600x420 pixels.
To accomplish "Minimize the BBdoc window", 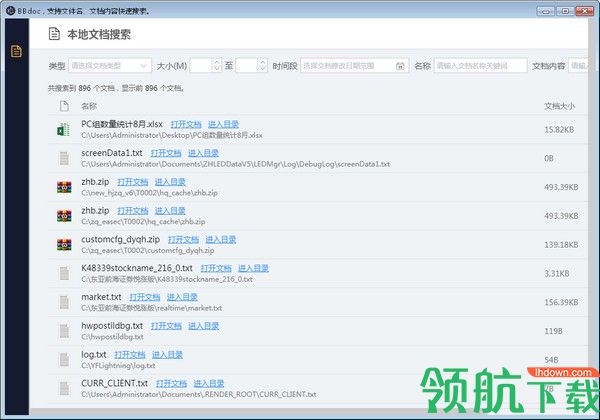I will [546, 11].
